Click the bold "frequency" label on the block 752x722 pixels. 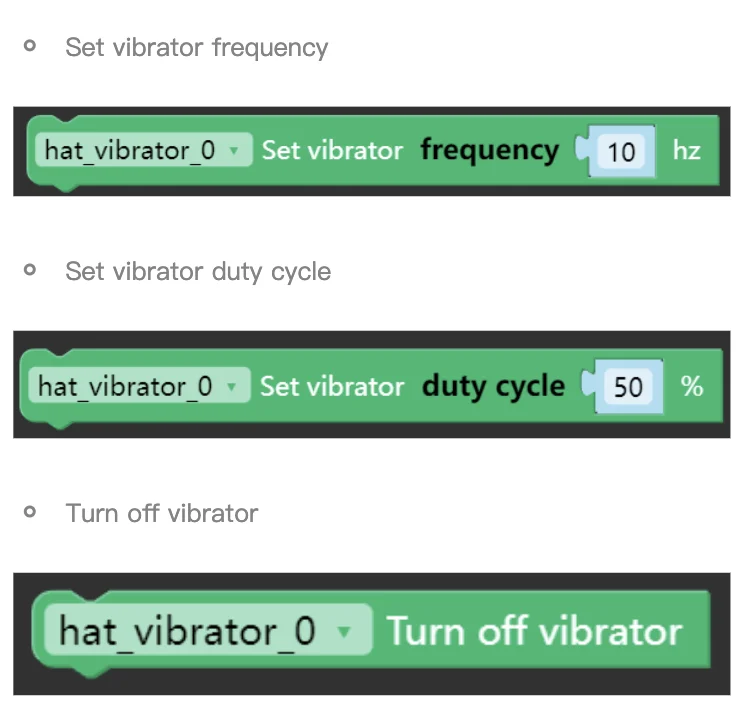click(489, 151)
